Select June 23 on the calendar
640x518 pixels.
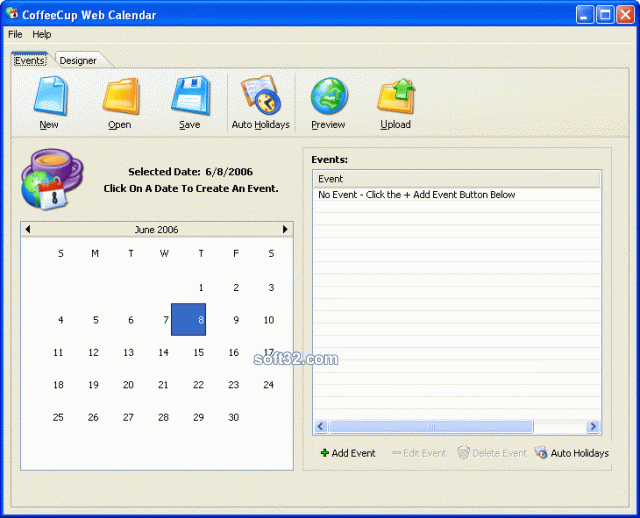[x=233, y=385]
